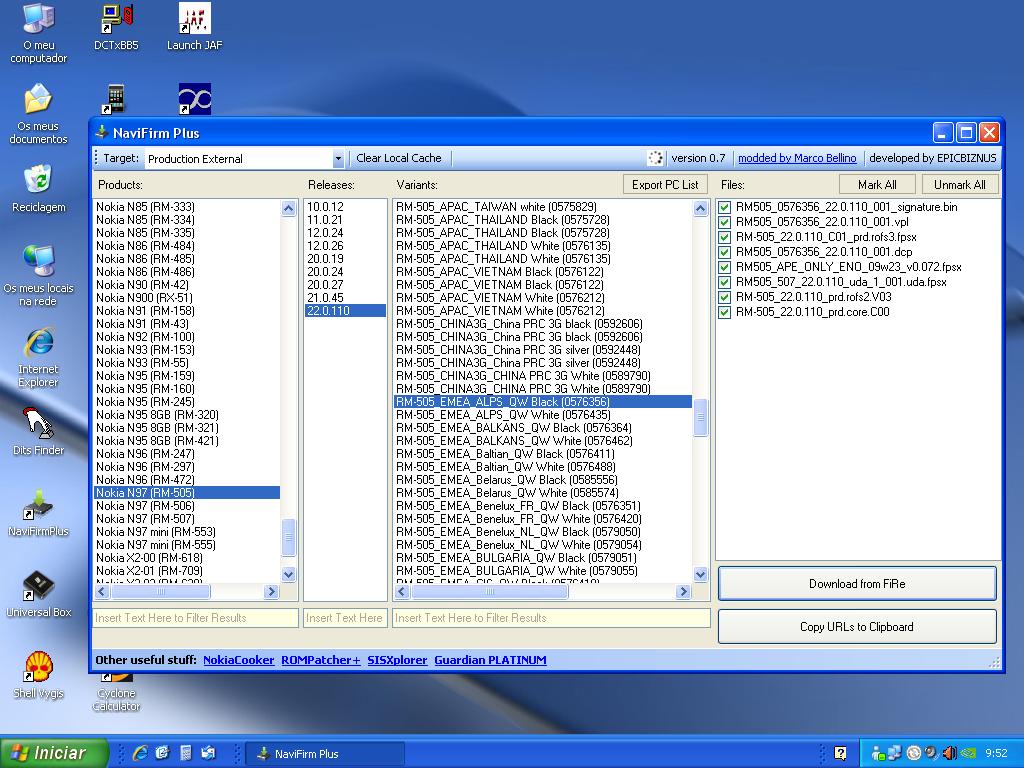This screenshot has width=1024, height=768.
Task: Click the calculator quick launch icon
Action: pos(185,753)
